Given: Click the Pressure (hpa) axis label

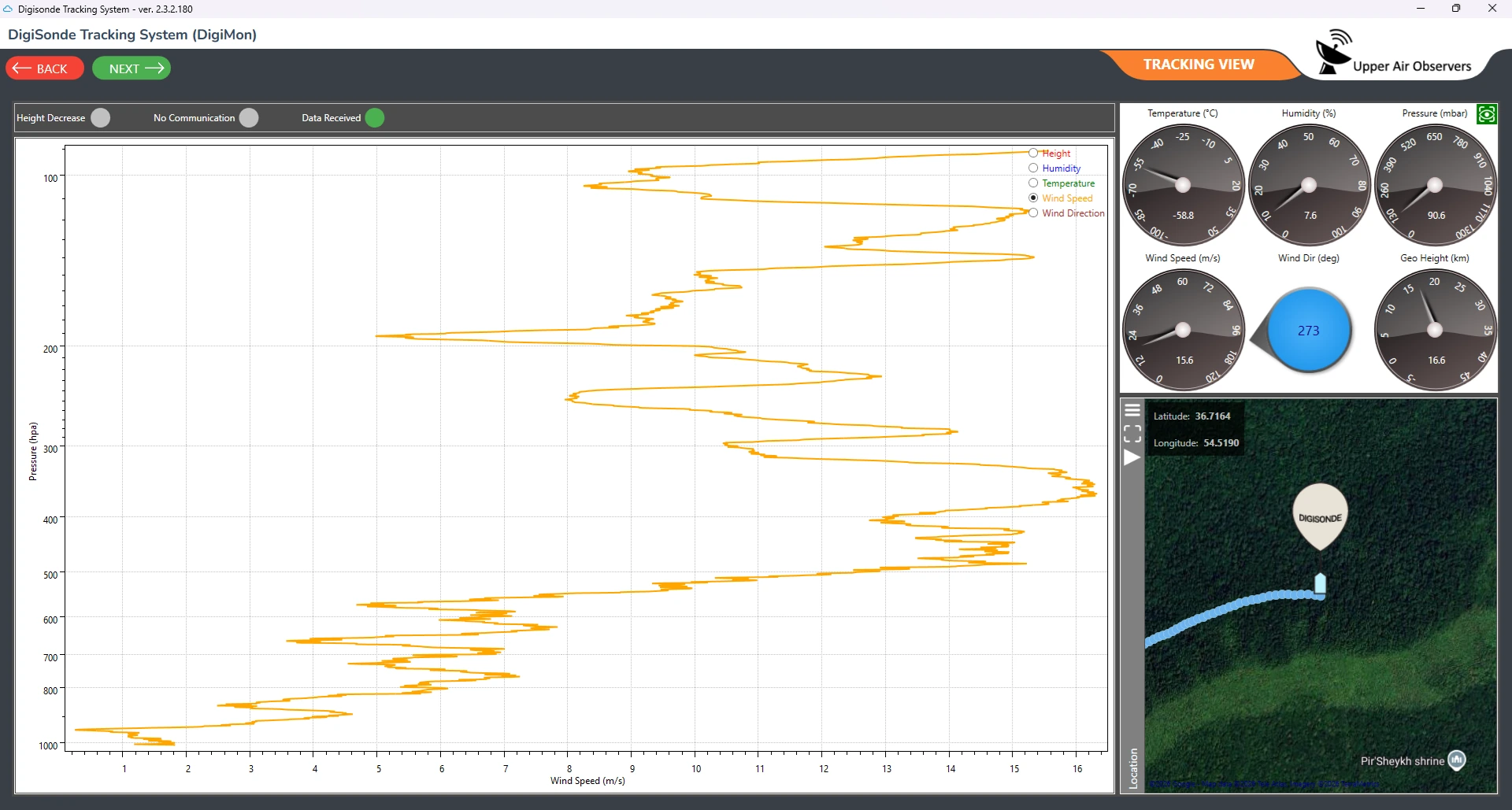Looking at the screenshot, I should 33,451.
